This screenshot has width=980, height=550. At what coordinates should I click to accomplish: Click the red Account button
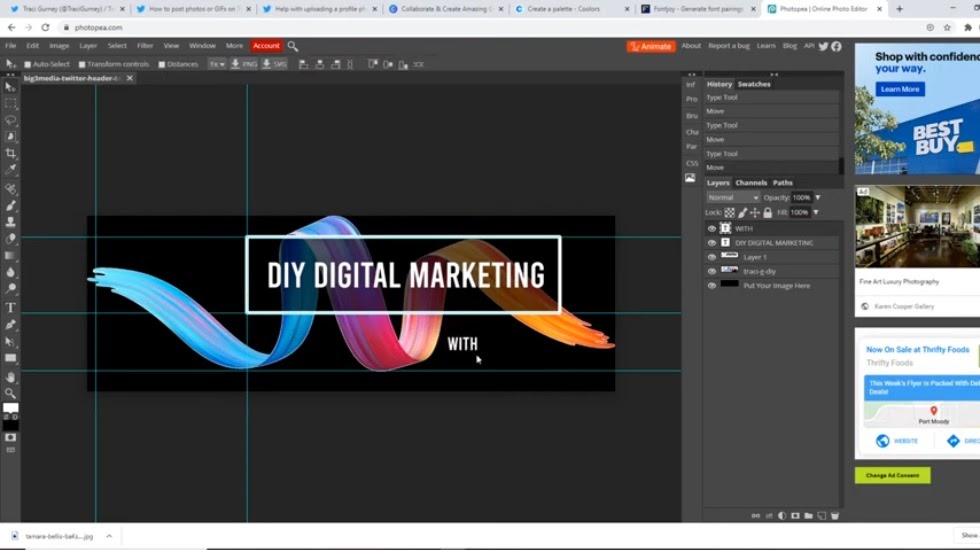click(x=266, y=46)
